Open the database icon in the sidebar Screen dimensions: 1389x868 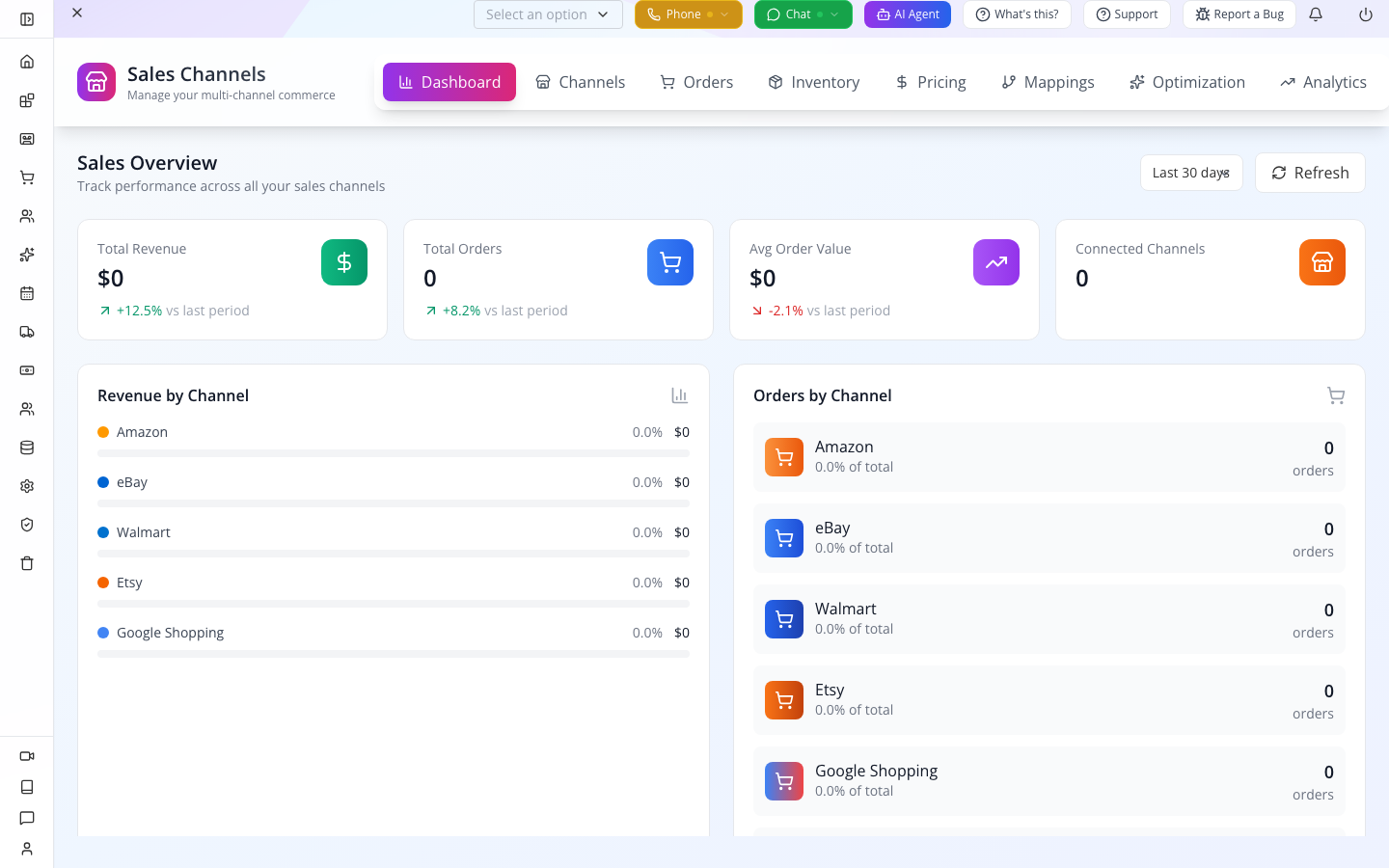pyautogui.click(x=27, y=448)
